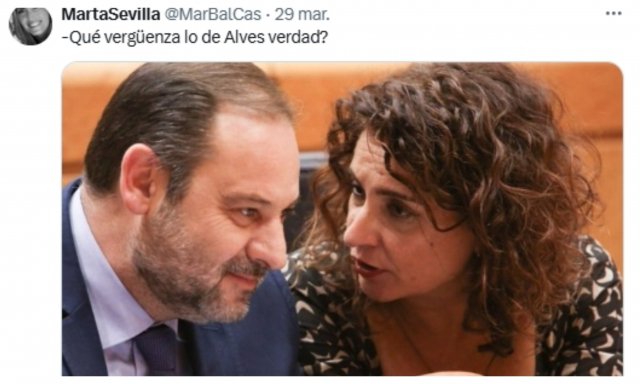Visit the MartaSevilla display name link
The width and height of the screenshot is (640, 384).
(x=111, y=14)
